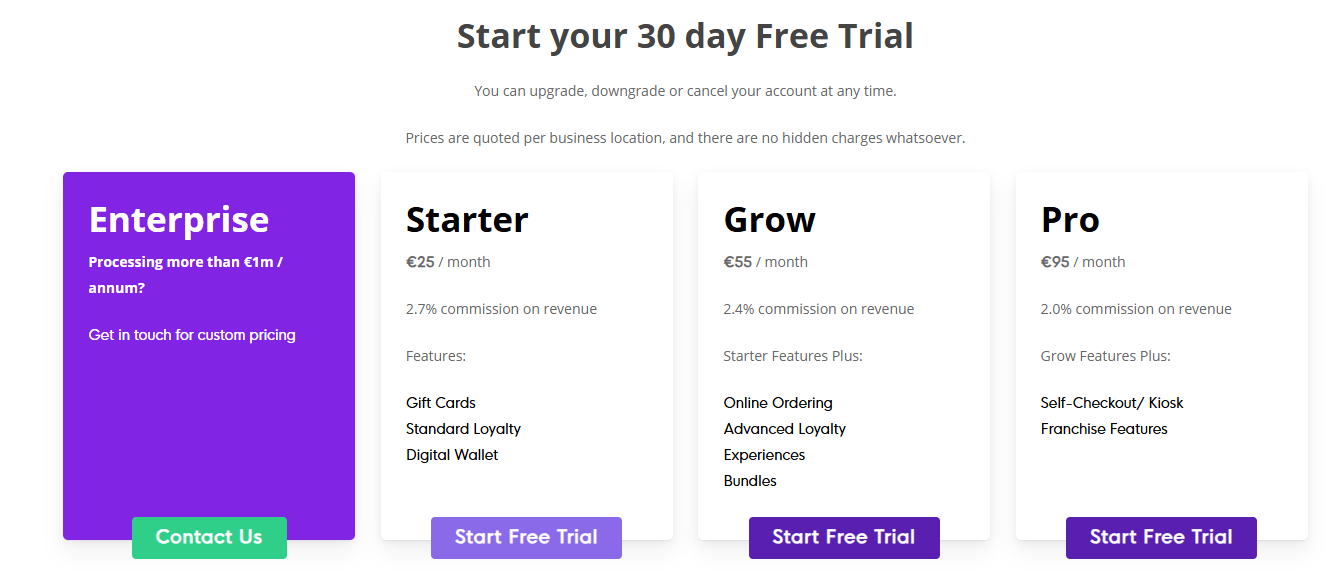
Task: Click the Grow plan title
Action: point(770,220)
